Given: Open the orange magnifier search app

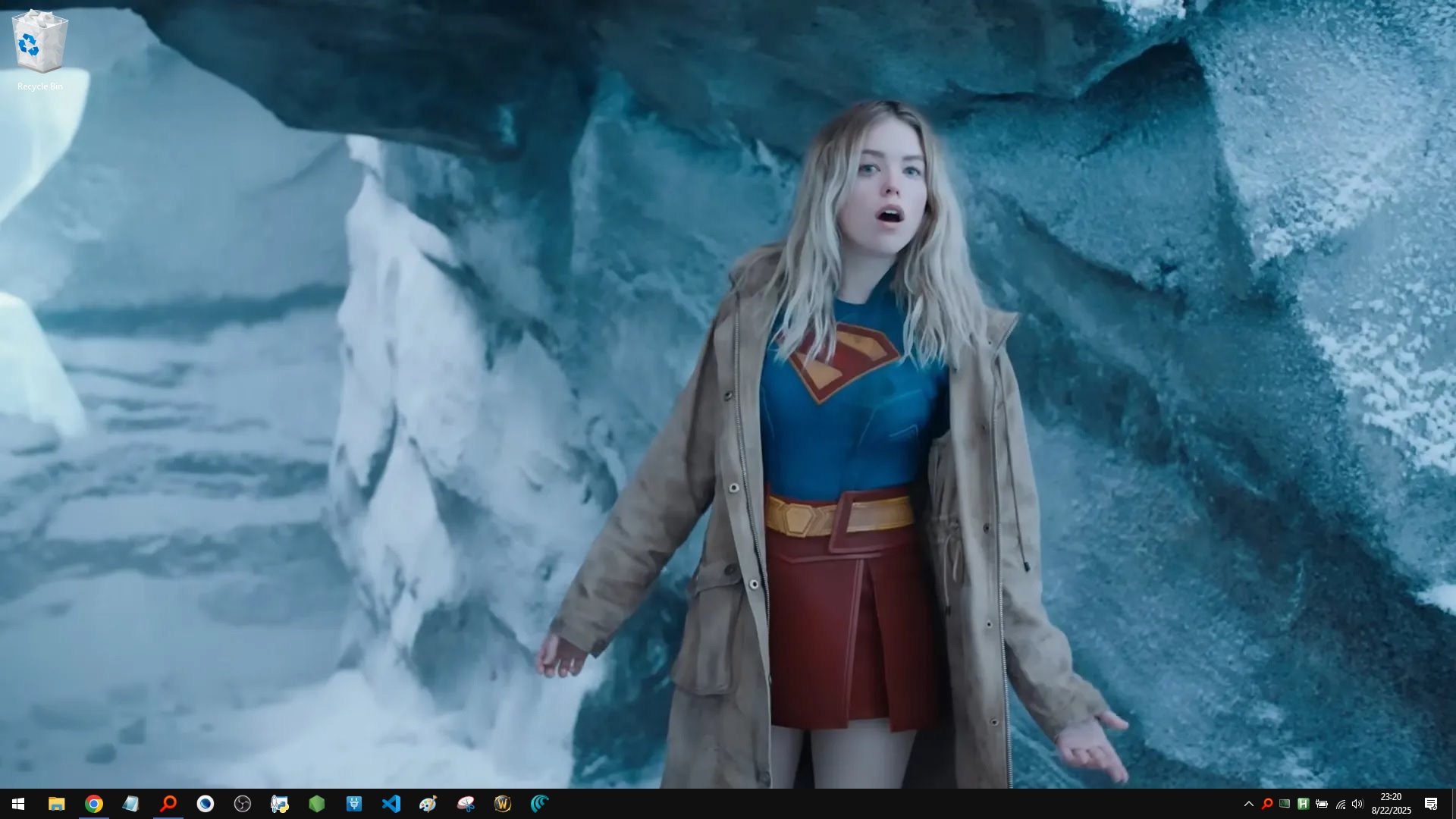Looking at the screenshot, I should (x=168, y=804).
